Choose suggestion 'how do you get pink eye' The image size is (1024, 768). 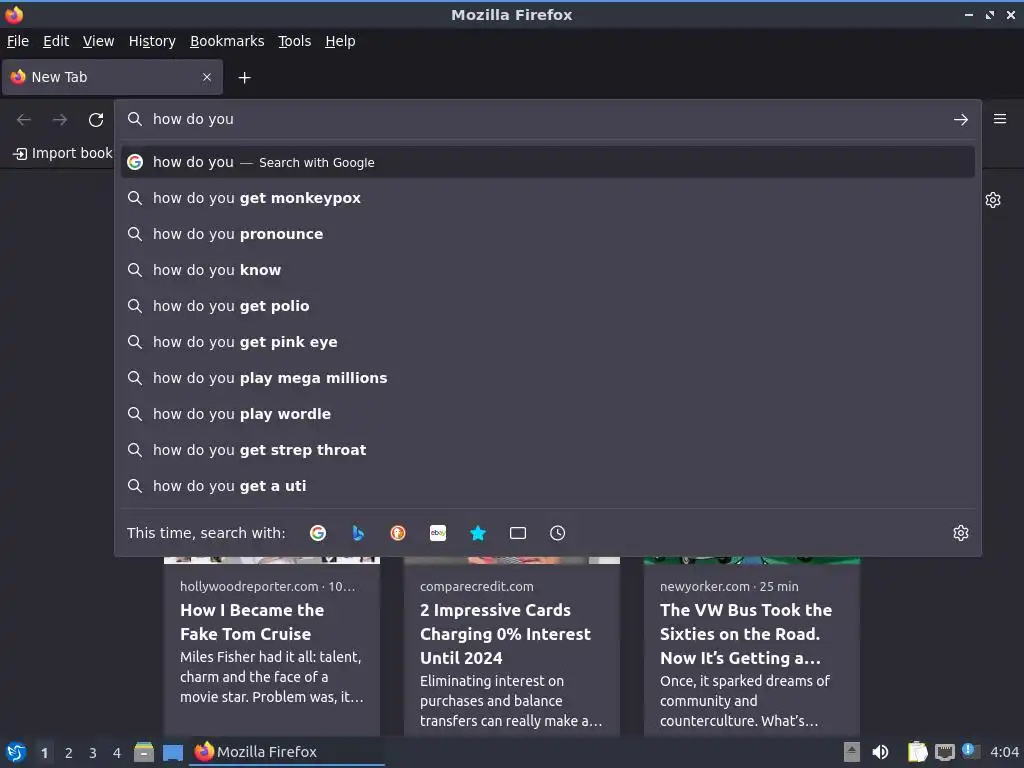tap(547, 342)
